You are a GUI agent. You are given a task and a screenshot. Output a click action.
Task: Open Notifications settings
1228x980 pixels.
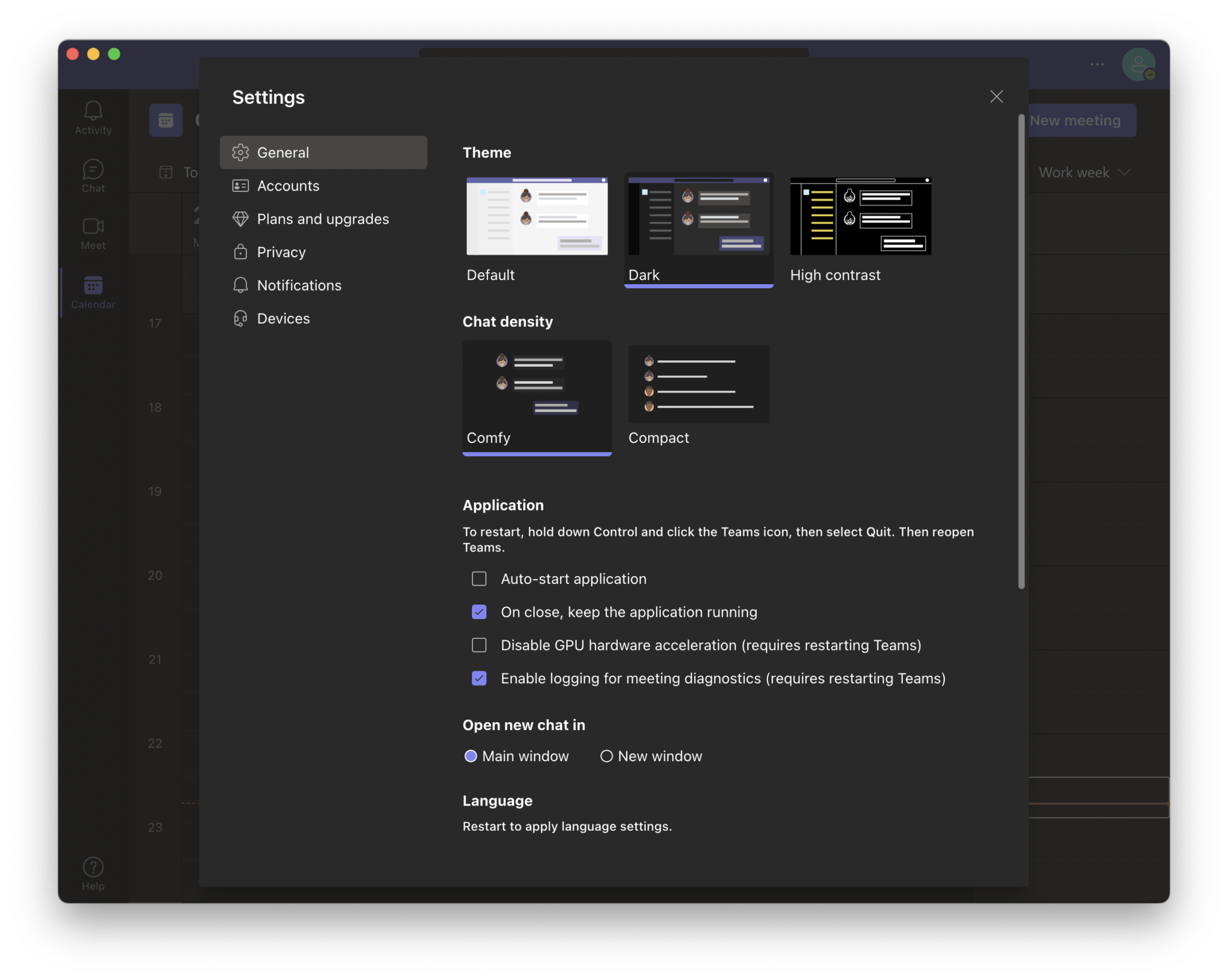pyautogui.click(x=299, y=285)
